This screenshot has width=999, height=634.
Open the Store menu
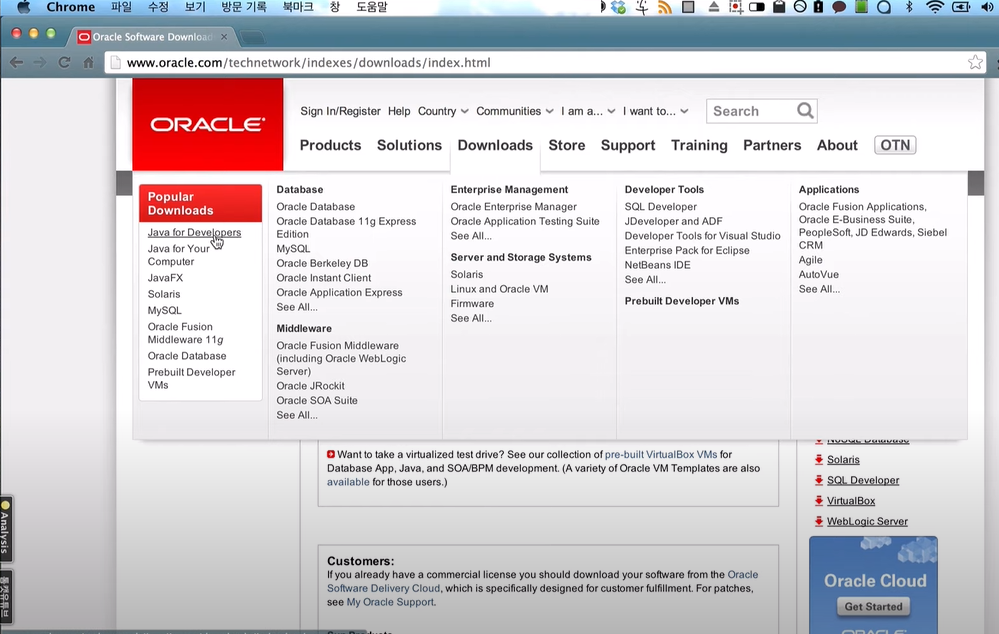pyautogui.click(x=566, y=145)
